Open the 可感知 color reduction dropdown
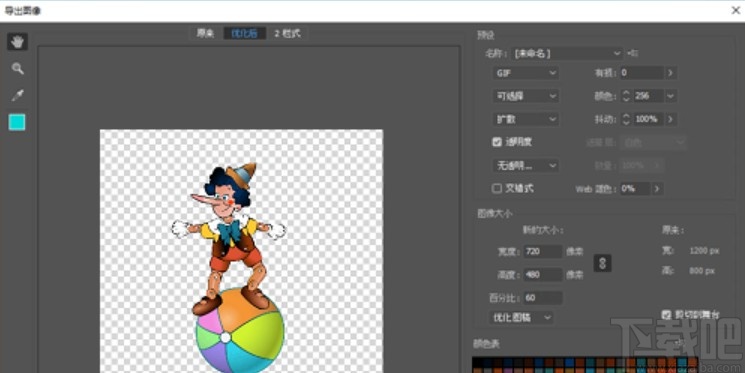 click(x=525, y=96)
